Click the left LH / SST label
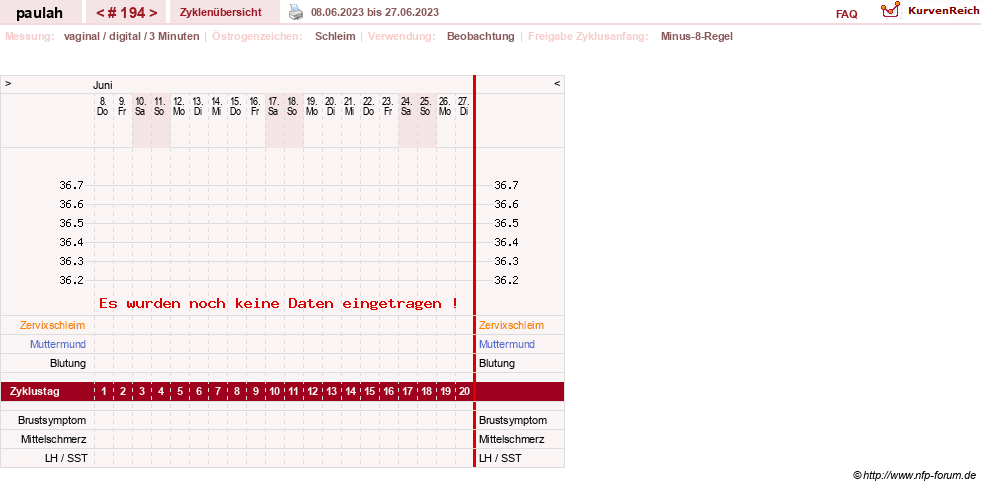Screen dimensions: 981x487 coord(66,458)
